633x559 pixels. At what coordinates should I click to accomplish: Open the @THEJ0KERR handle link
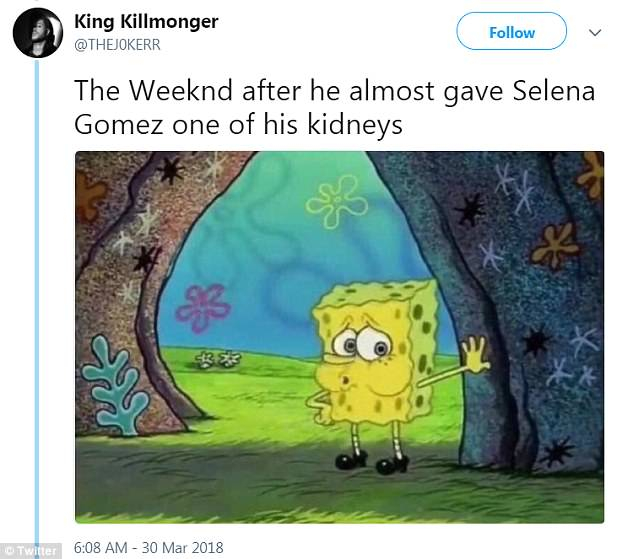(117, 44)
